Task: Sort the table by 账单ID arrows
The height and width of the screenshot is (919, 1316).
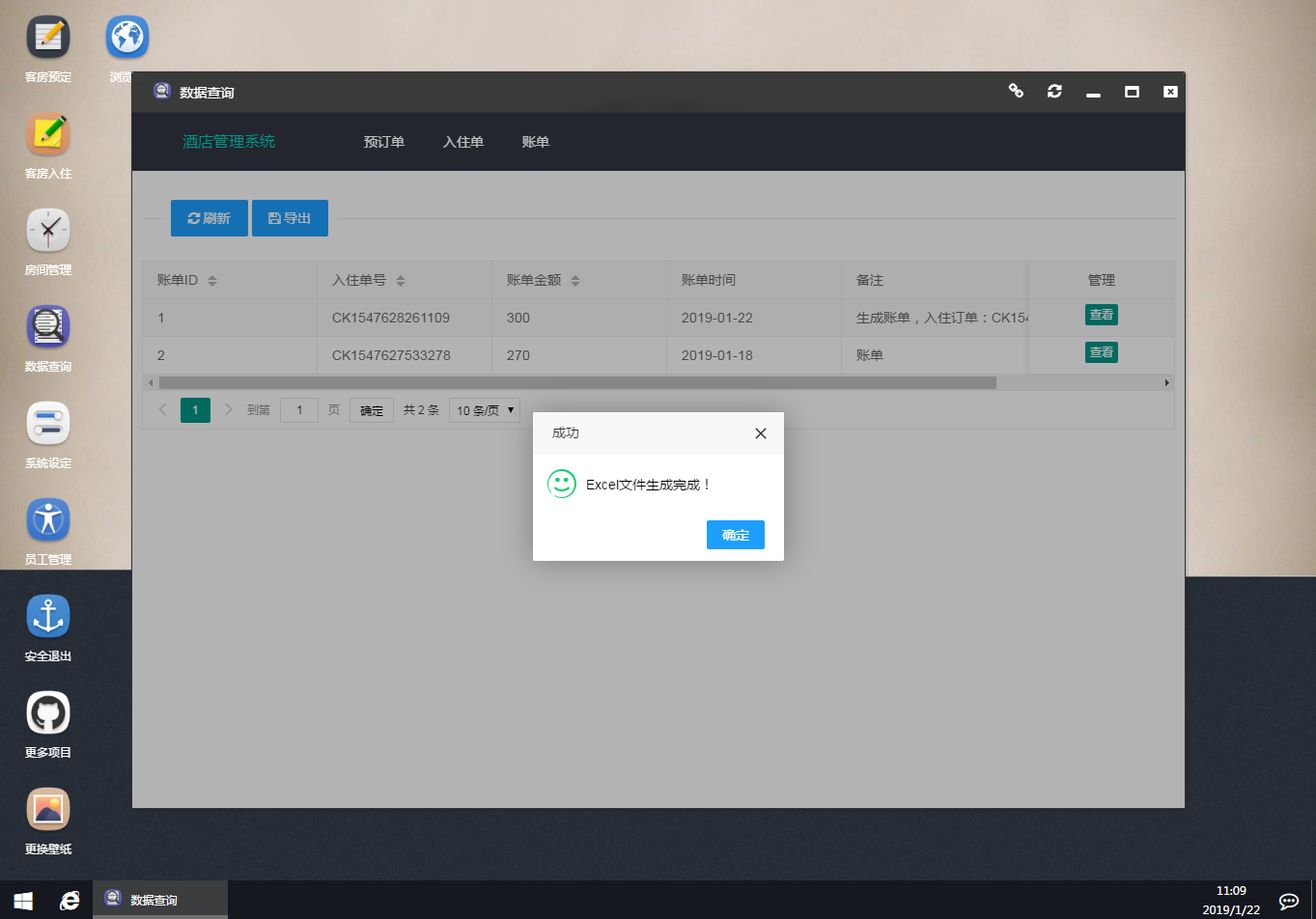Action: [x=212, y=281]
